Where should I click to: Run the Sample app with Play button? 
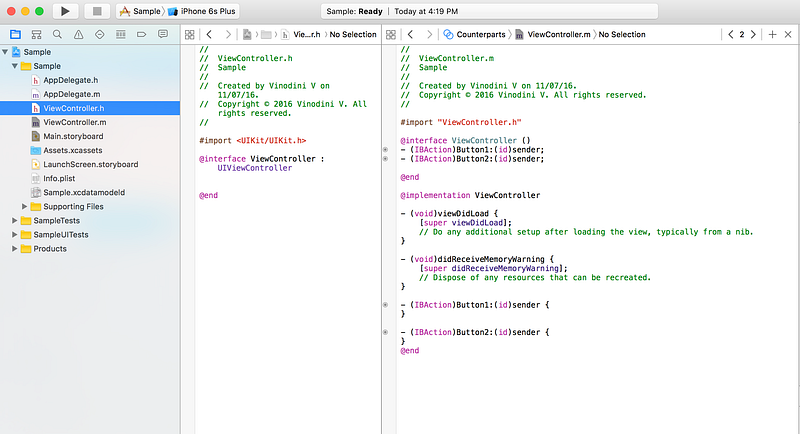[x=65, y=11]
